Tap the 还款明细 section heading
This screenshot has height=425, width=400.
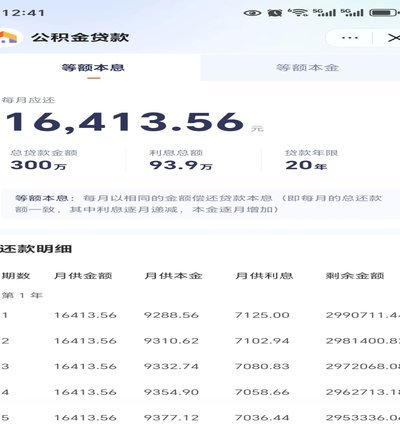[x=36, y=249]
